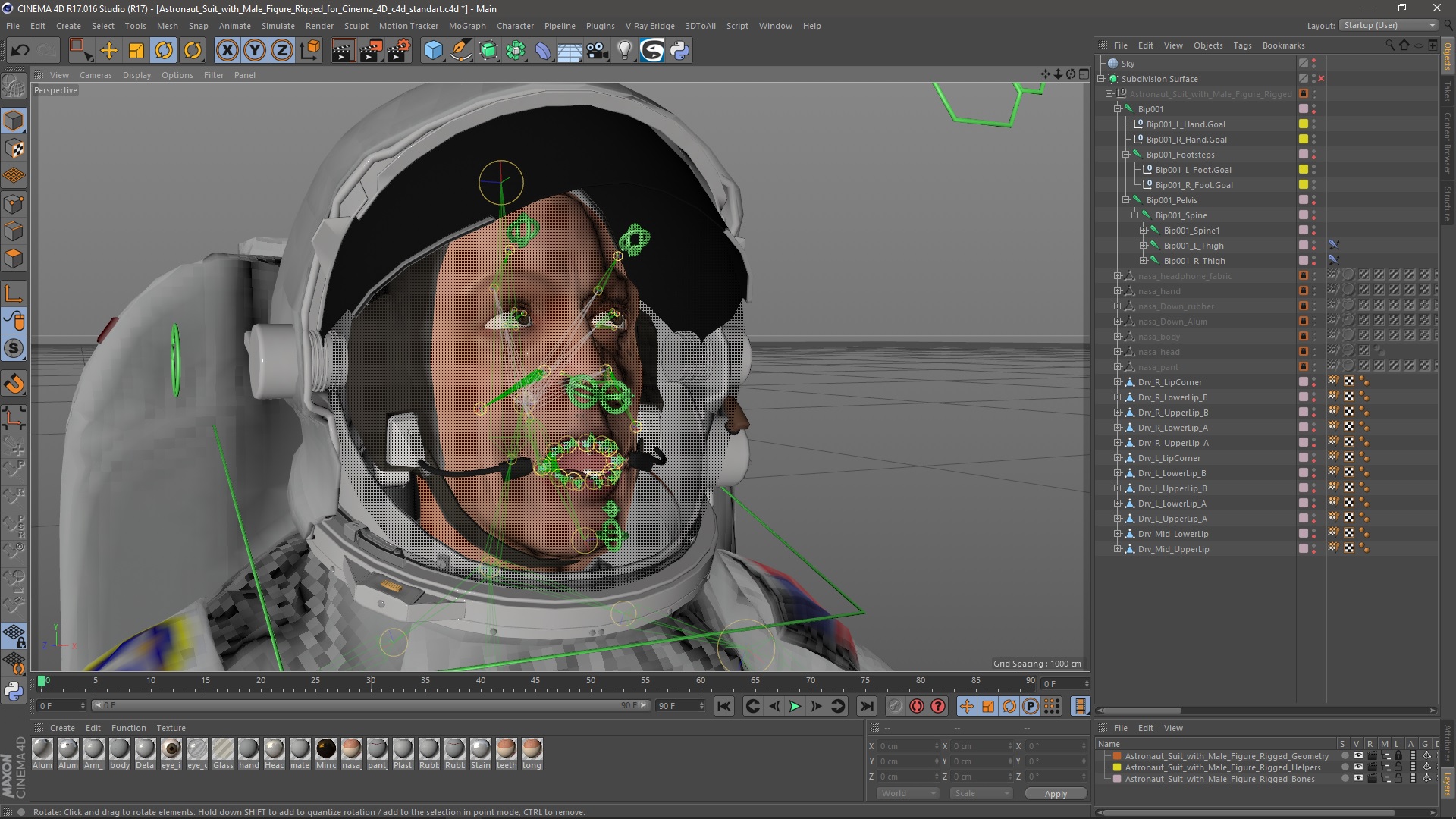
Task: Expand Bip001_Spine1 node
Action: coord(1144,231)
